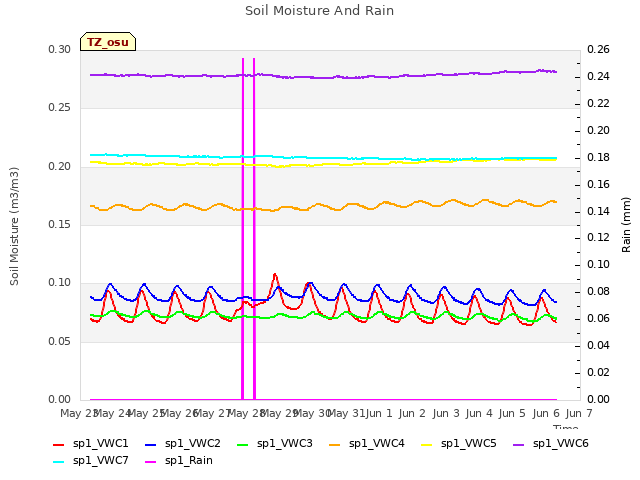Click the 0.05 soil moisture tick label
640x480 pixels.
pos(60,341)
